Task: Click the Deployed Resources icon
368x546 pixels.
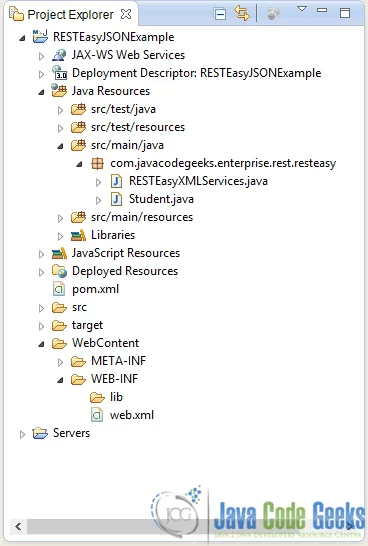Action: tap(59, 271)
